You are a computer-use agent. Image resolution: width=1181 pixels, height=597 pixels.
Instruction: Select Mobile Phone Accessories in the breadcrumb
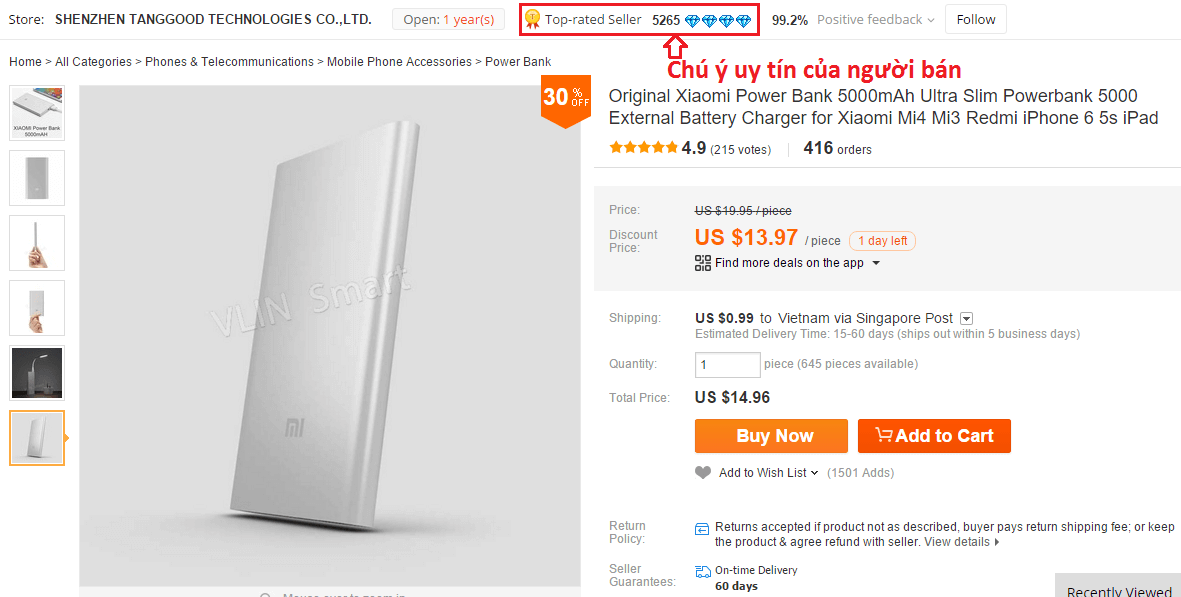coord(399,61)
